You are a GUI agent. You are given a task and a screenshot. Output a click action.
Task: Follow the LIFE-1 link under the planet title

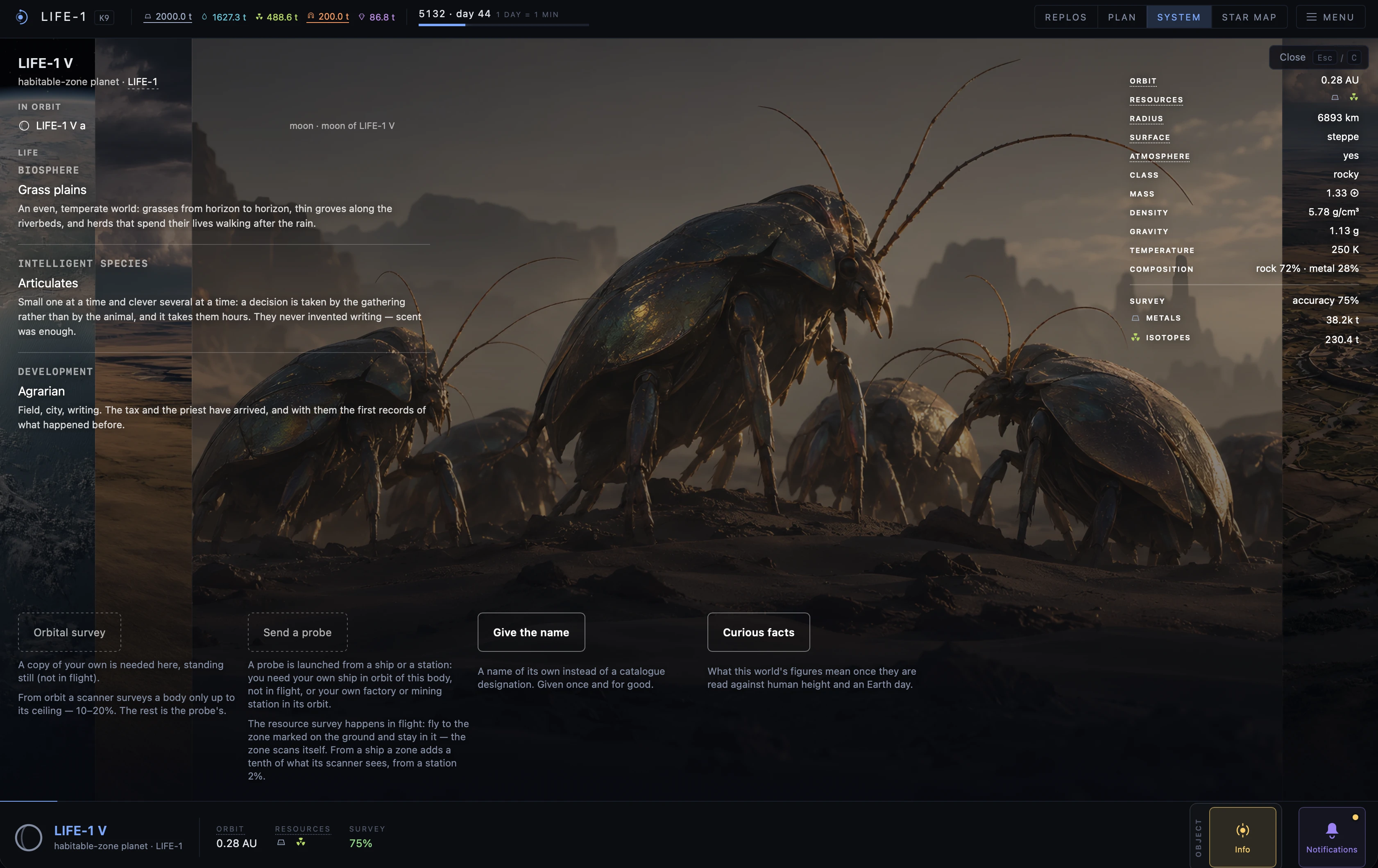[143, 82]
